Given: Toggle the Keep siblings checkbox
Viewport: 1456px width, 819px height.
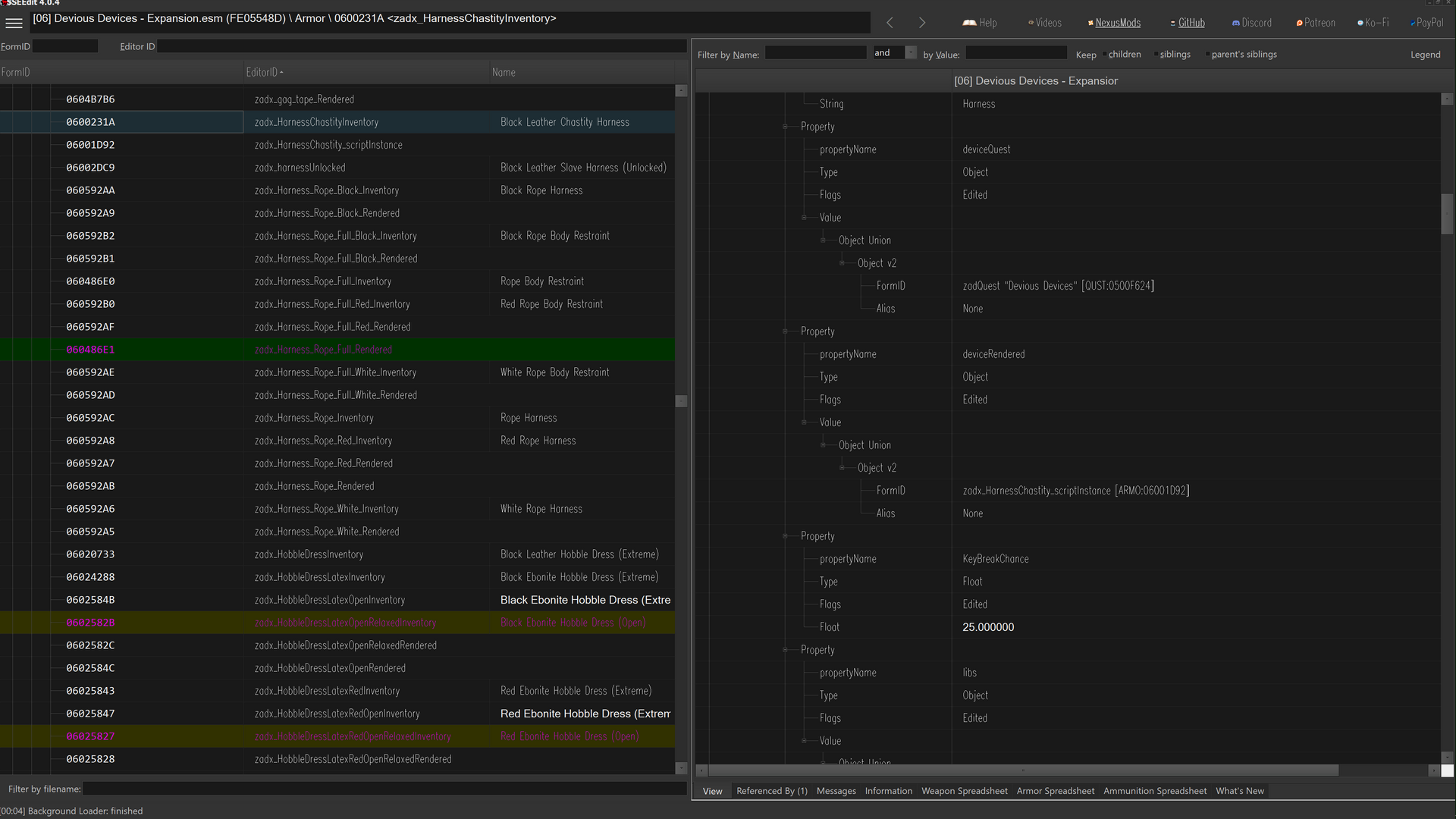Looking at the screenshot, I should (1156, 55).
